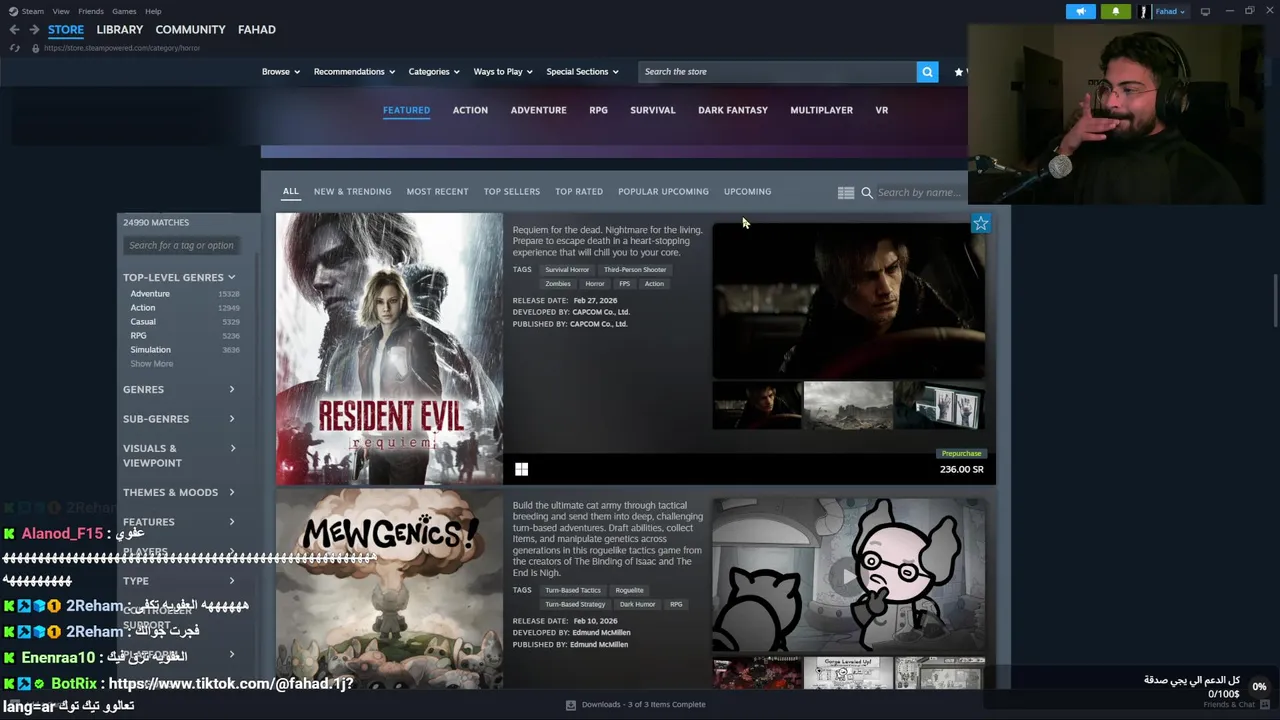Filter by the Adventure genre
Image resolution: width=1280 pixels, height=720 pixels.
150,294
